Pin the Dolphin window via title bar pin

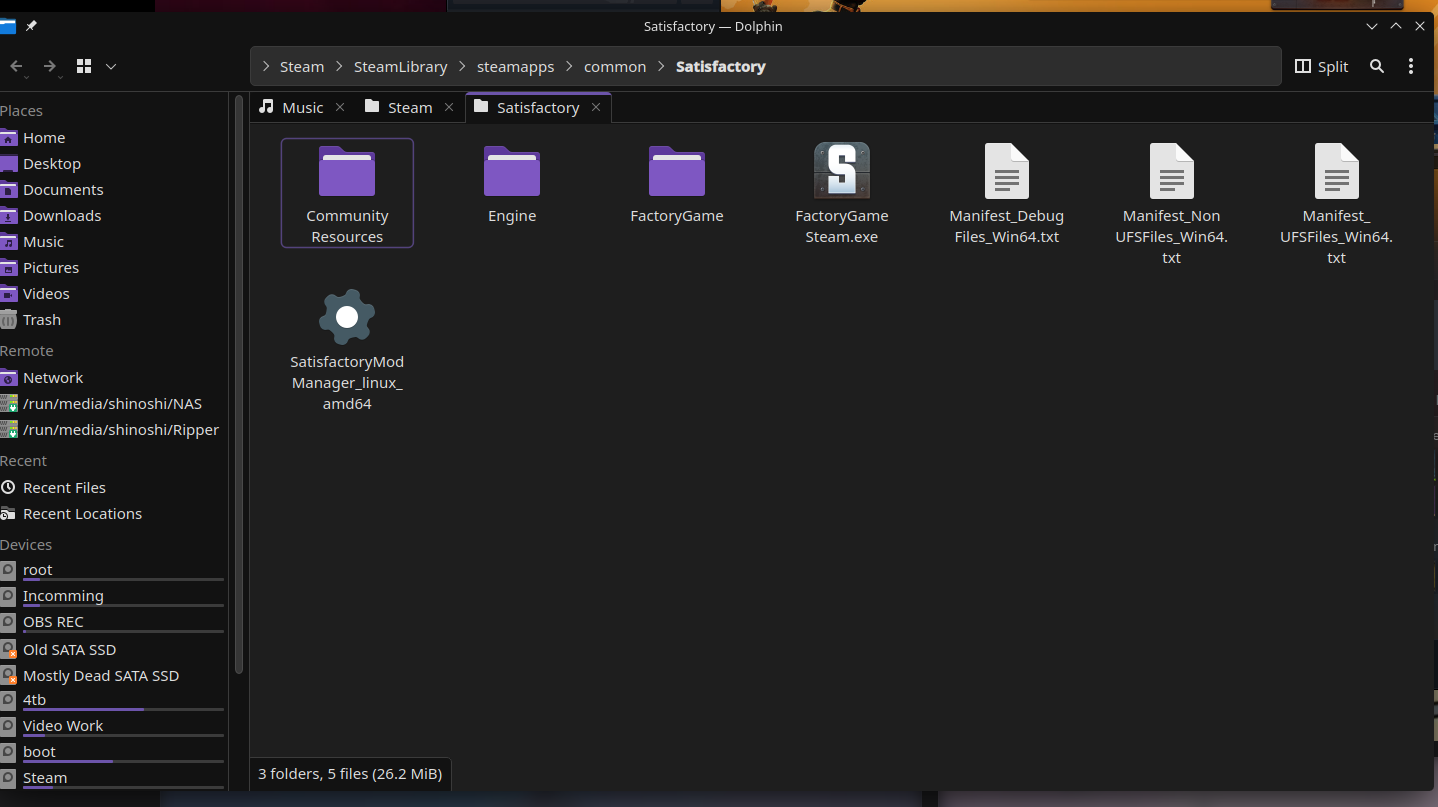31,26
